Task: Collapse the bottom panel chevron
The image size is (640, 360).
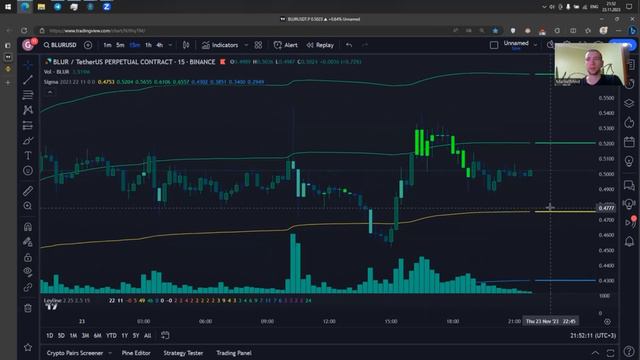Action: click(x=596, y=353)
